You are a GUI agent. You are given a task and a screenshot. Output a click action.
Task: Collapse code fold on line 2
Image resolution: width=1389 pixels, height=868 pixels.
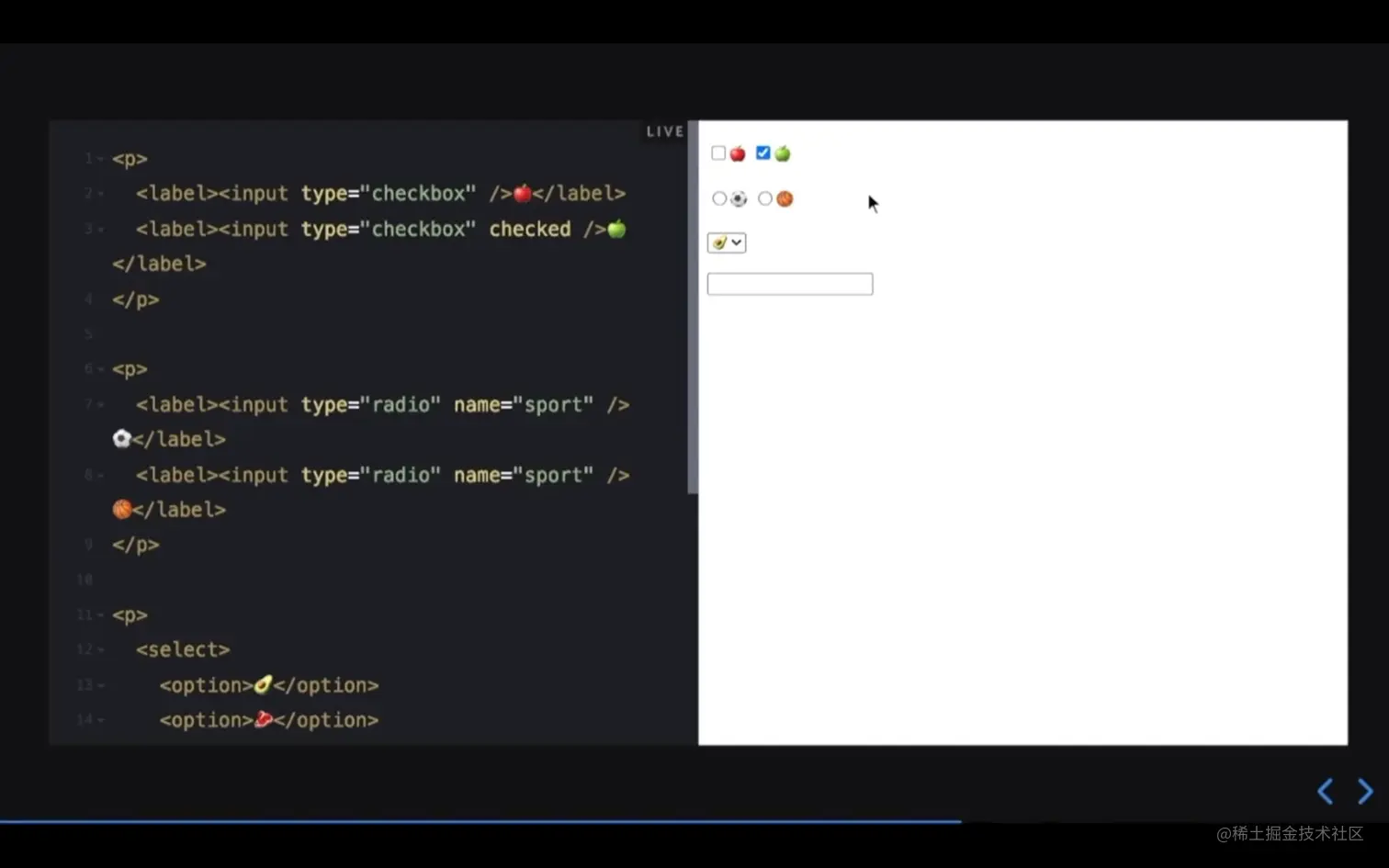100,194
